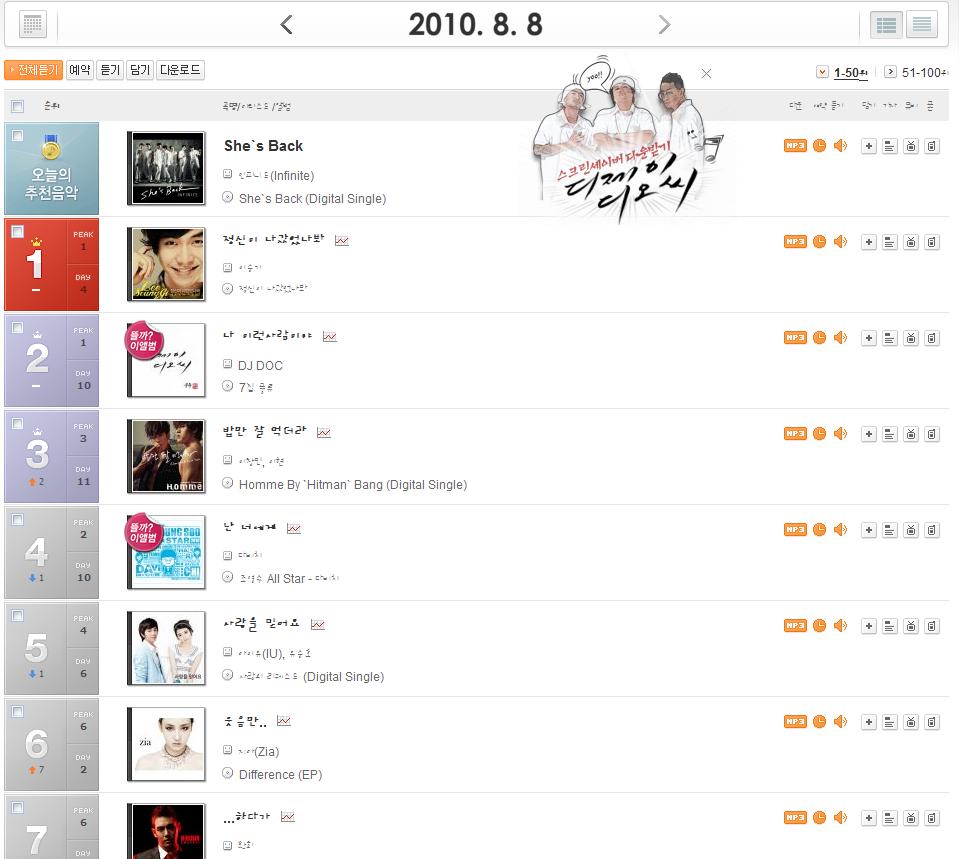Click MP3 download icon for She's Back
968x859 pixels.
(795, 146)
